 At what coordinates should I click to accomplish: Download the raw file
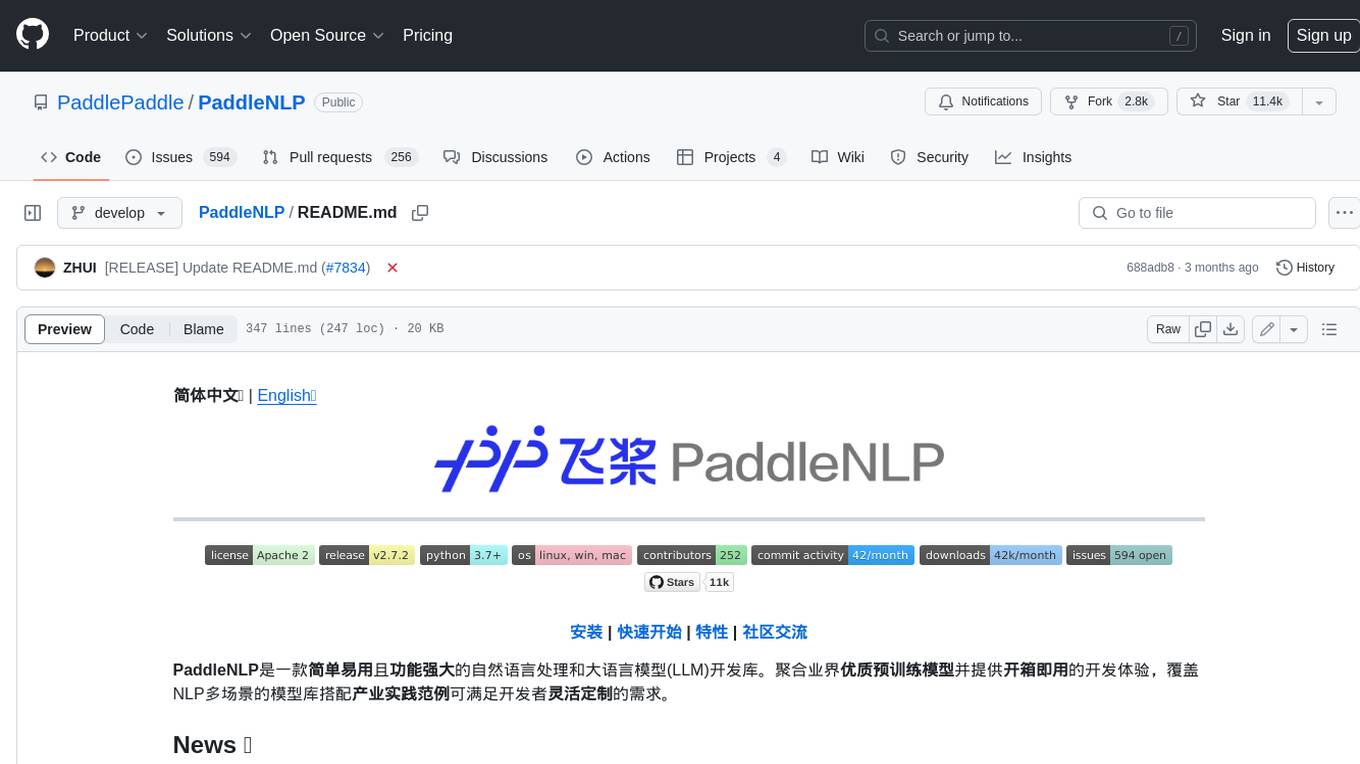click(x=1231, y=329)
